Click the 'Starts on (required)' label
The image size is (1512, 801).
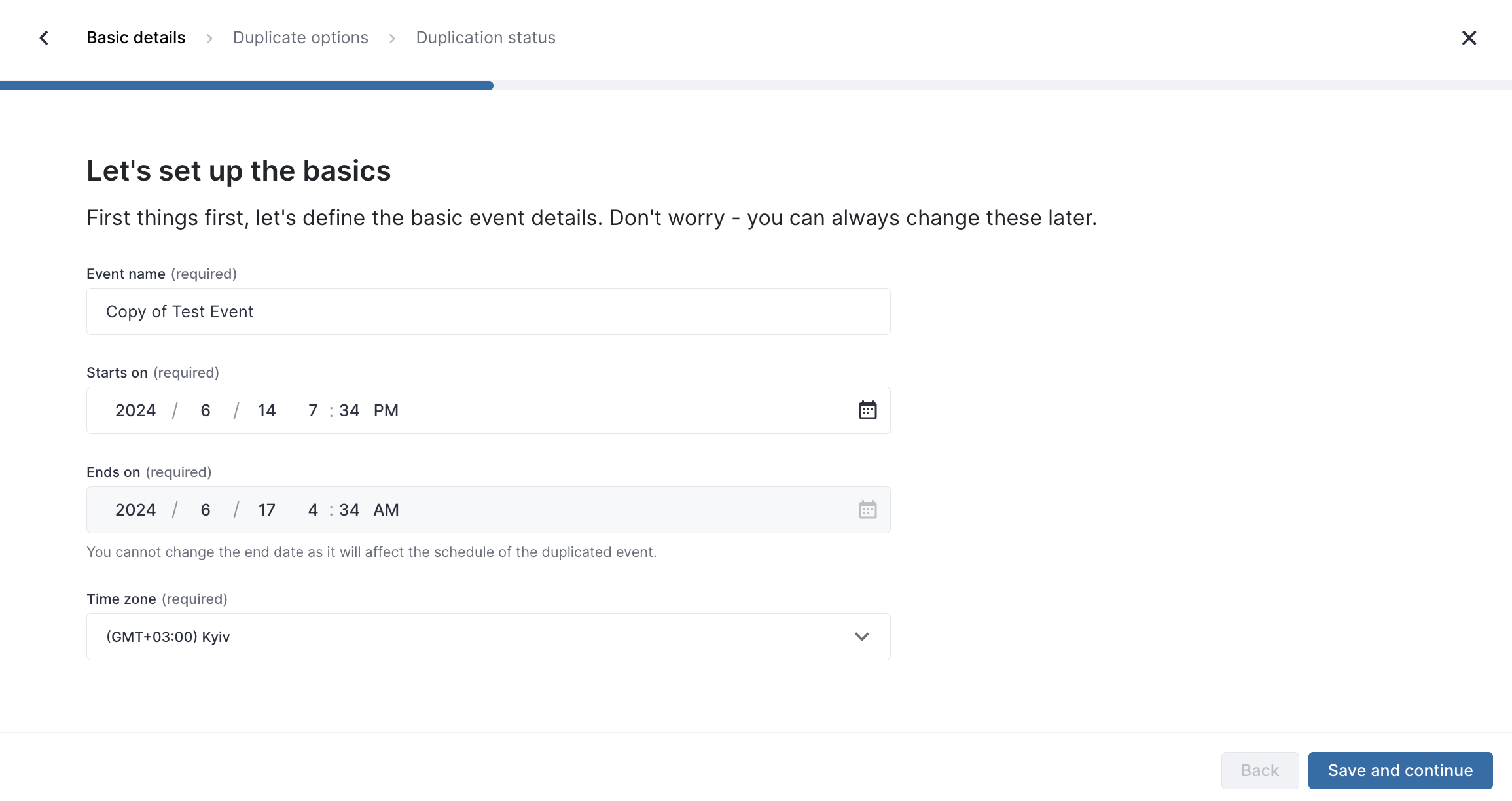point(153,372)
